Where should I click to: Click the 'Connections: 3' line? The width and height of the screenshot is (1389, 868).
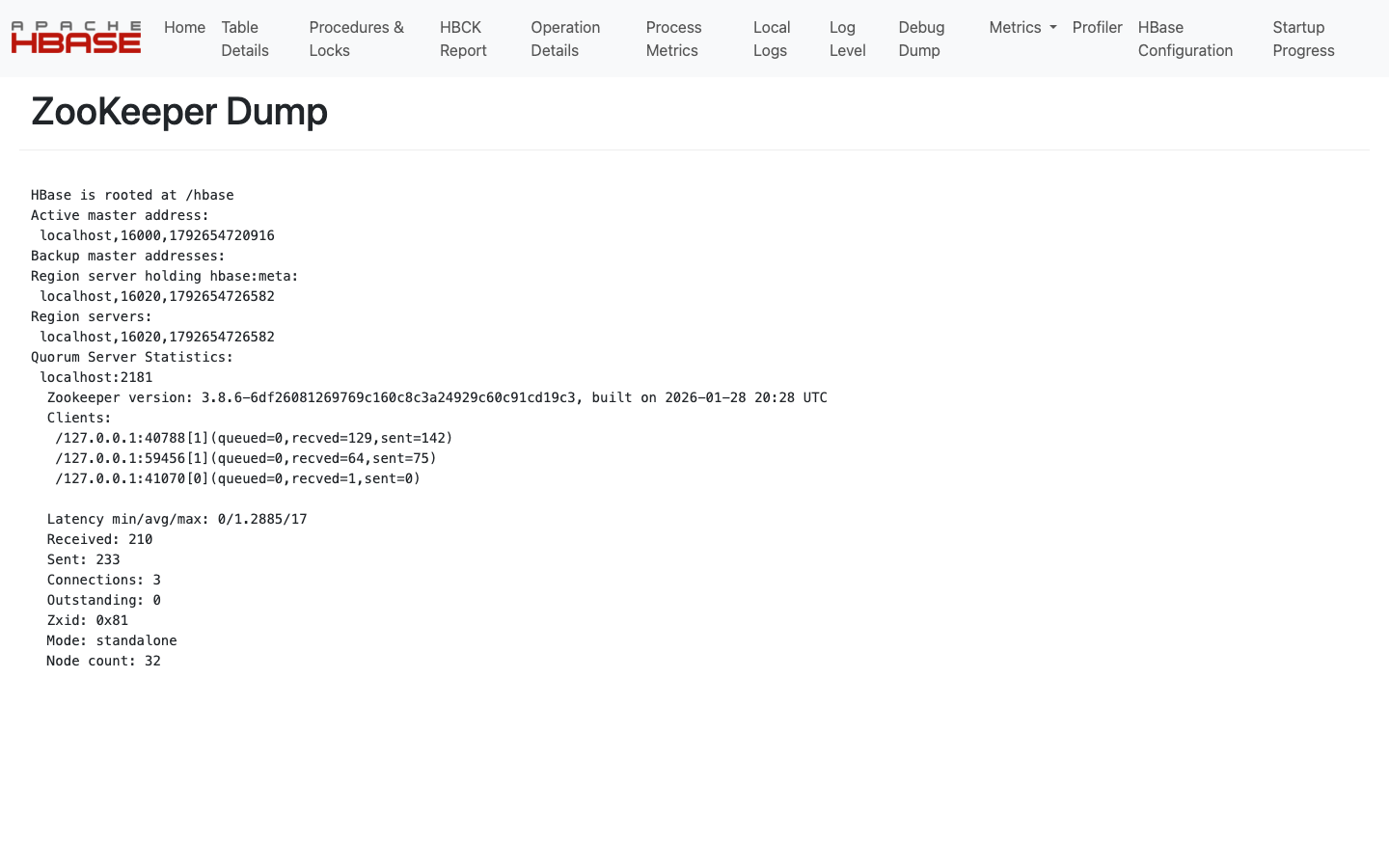(104, 580)
